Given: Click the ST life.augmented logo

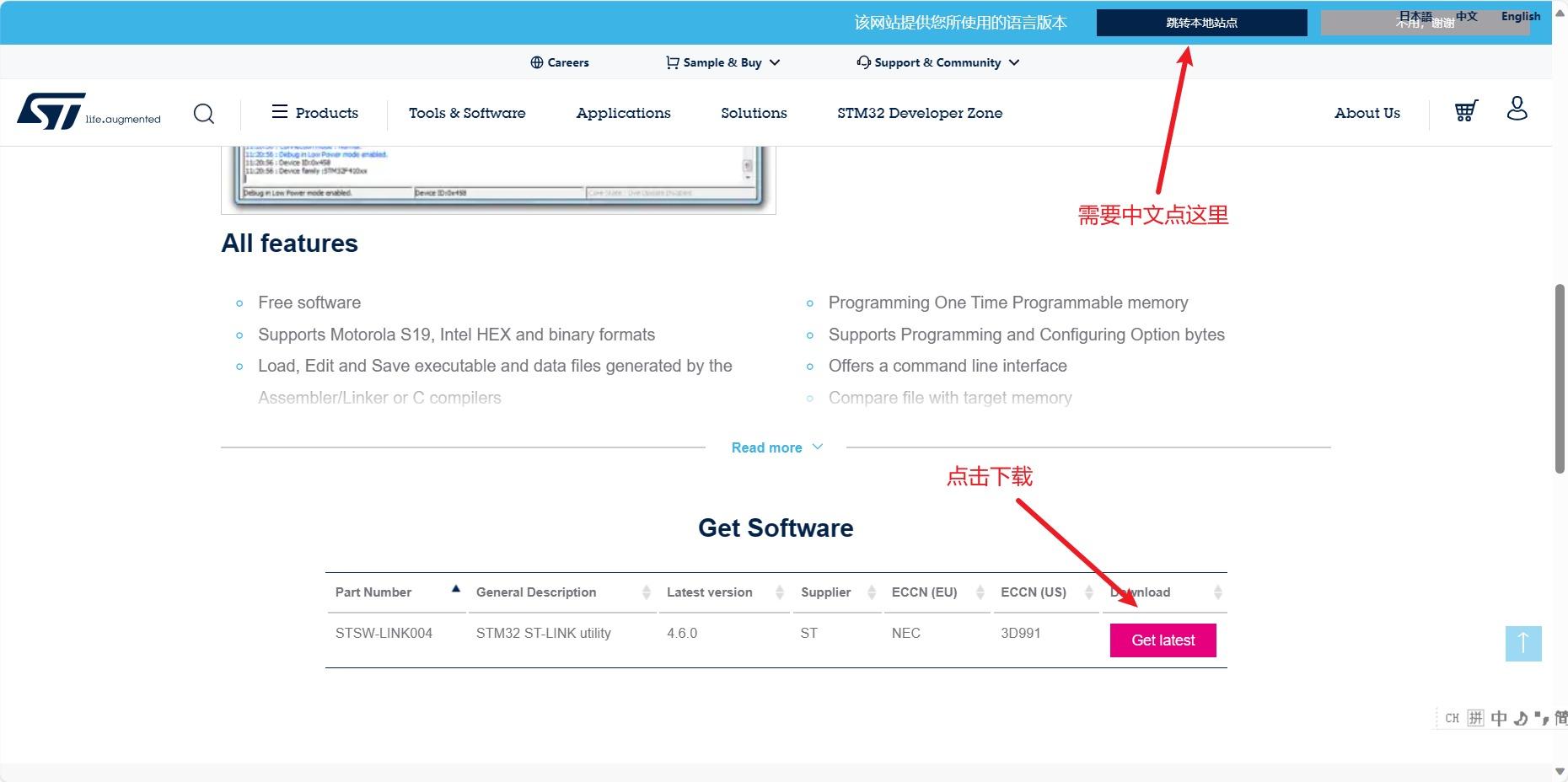Looking at the screenshot, I should 88,113.
